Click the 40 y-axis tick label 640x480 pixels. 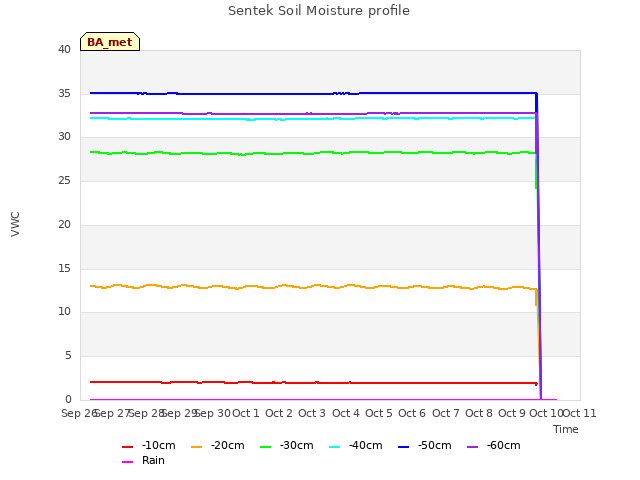click(x=64, y=49)
